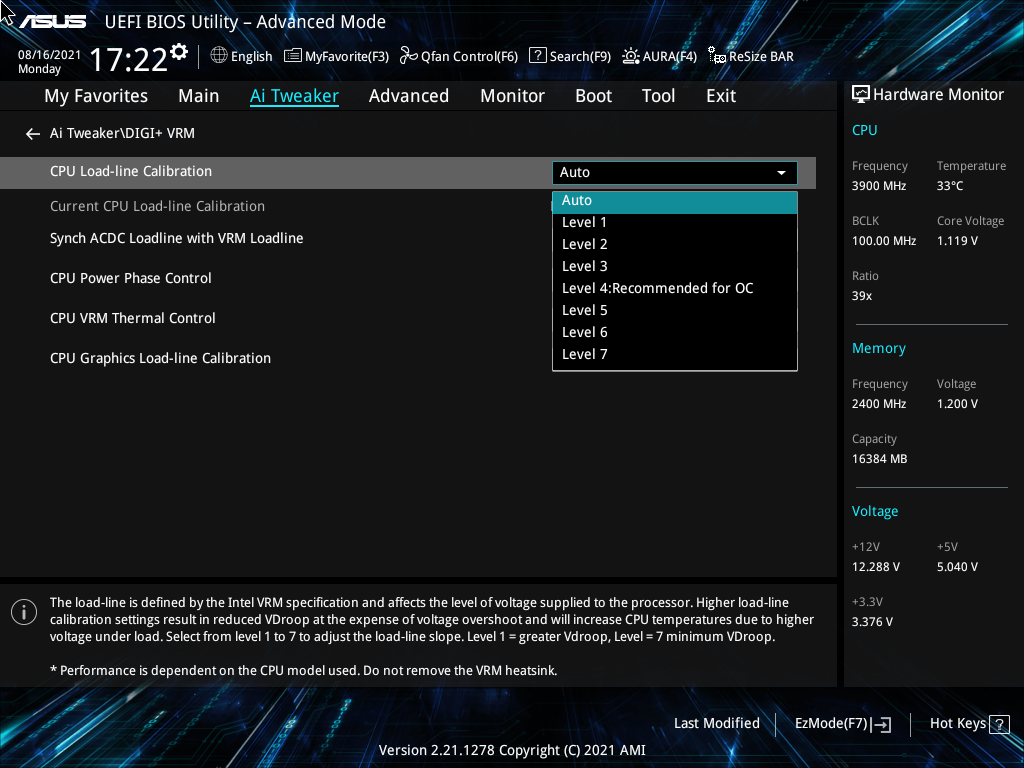The height and width of the screenshot is (768, 1024).
Task: Select Level 4:Recommended for OC
Action: (x=675, y=289)
